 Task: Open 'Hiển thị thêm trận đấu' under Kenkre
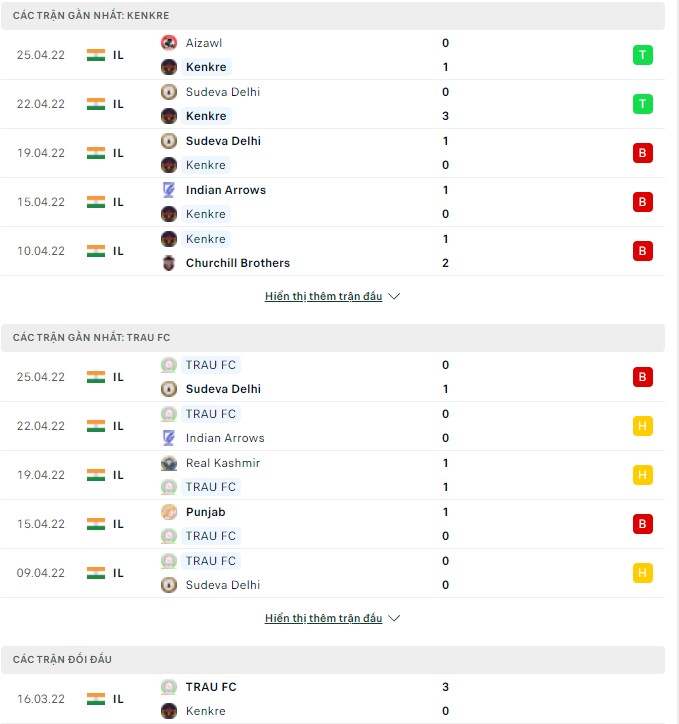323,297
